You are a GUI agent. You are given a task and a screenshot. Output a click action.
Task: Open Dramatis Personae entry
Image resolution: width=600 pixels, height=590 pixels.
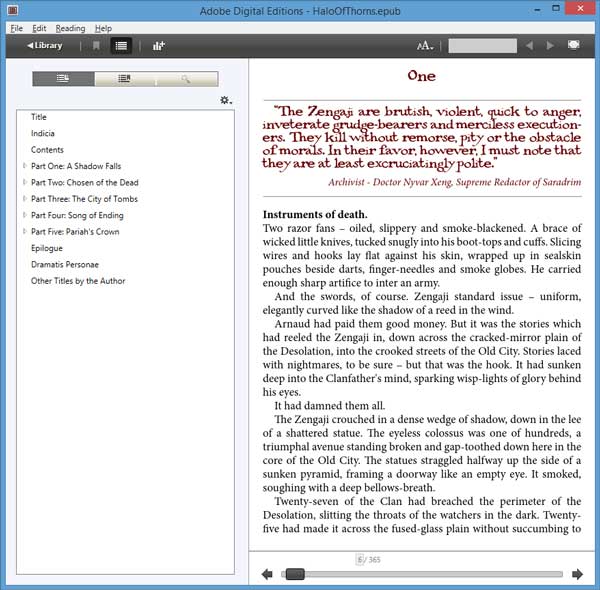[65, 264]
